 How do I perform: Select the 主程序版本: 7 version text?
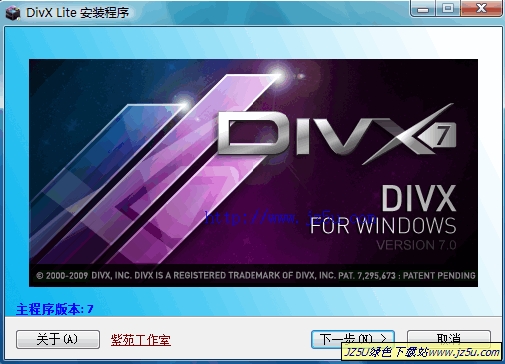click(55, 309)
